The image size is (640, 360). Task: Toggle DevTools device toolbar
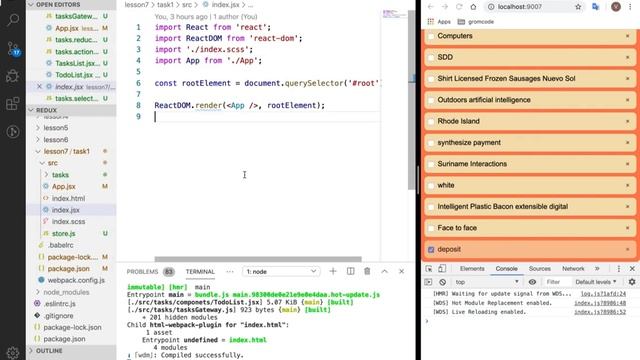pos(442,269)
